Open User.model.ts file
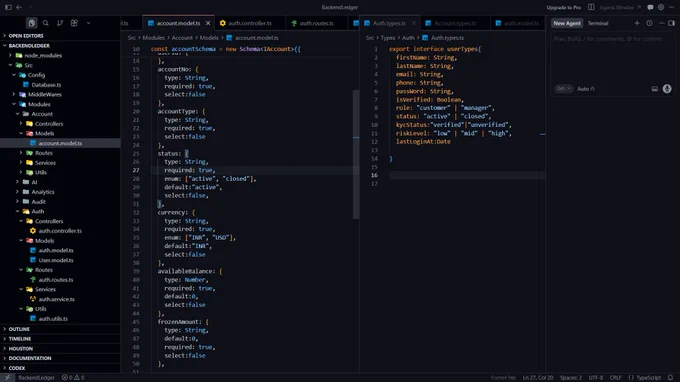Screen dimensions: 680x382 coord(56,260)
